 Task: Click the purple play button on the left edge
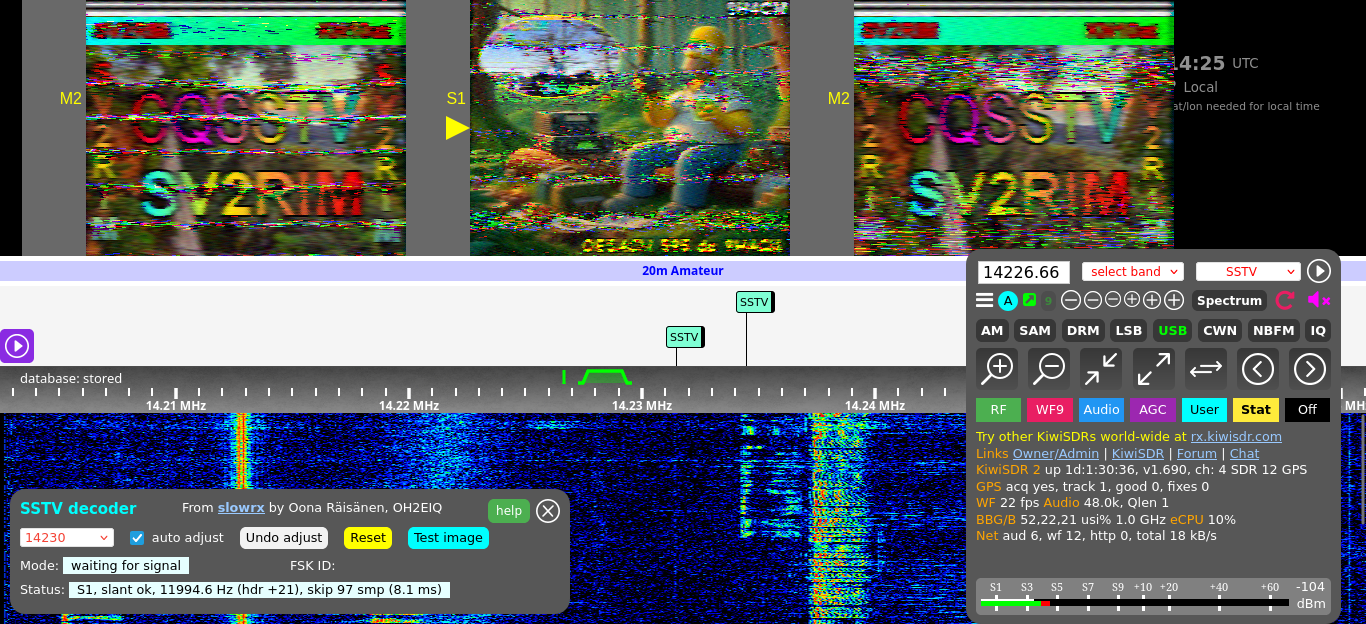point(17,346)
